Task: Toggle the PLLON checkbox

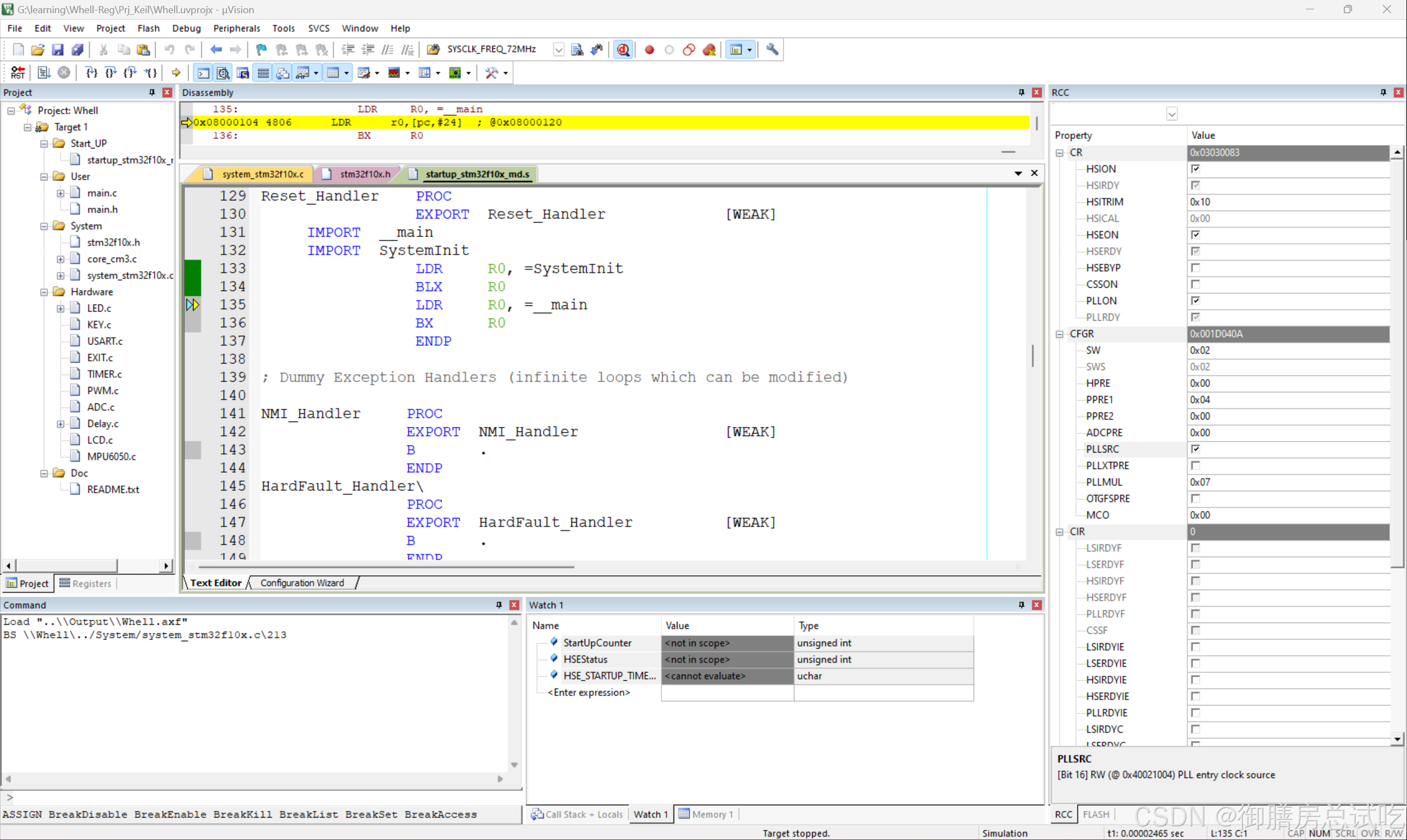Action: [x=1195, y=301]
